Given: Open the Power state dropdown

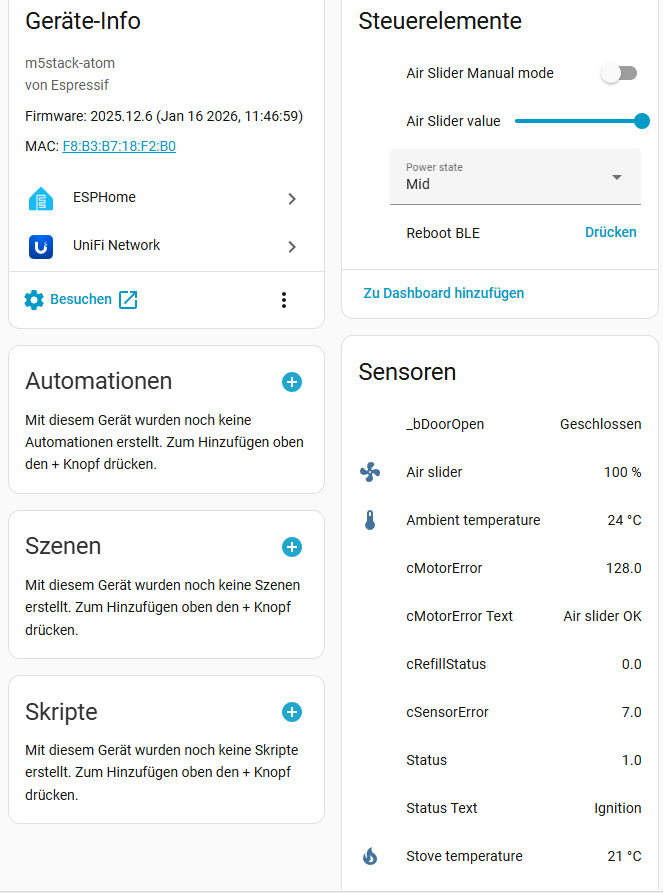Looking at the screenshot, I should point(515,177).
